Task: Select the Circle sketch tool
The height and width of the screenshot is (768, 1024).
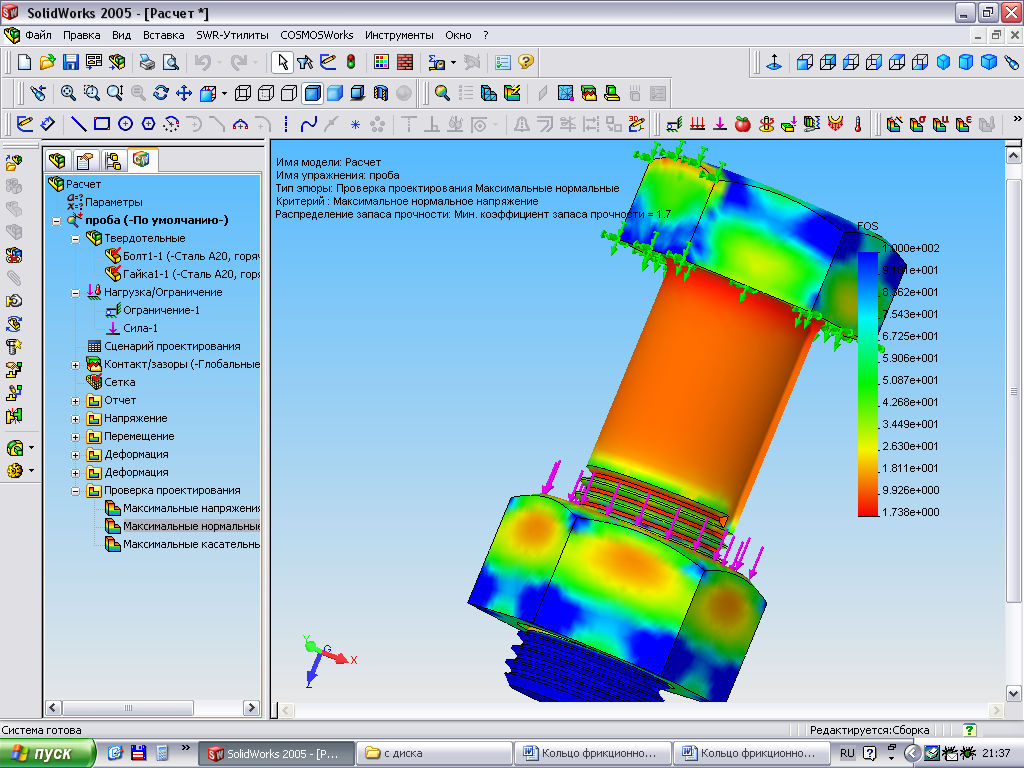Action: click(x=125, y=123)
